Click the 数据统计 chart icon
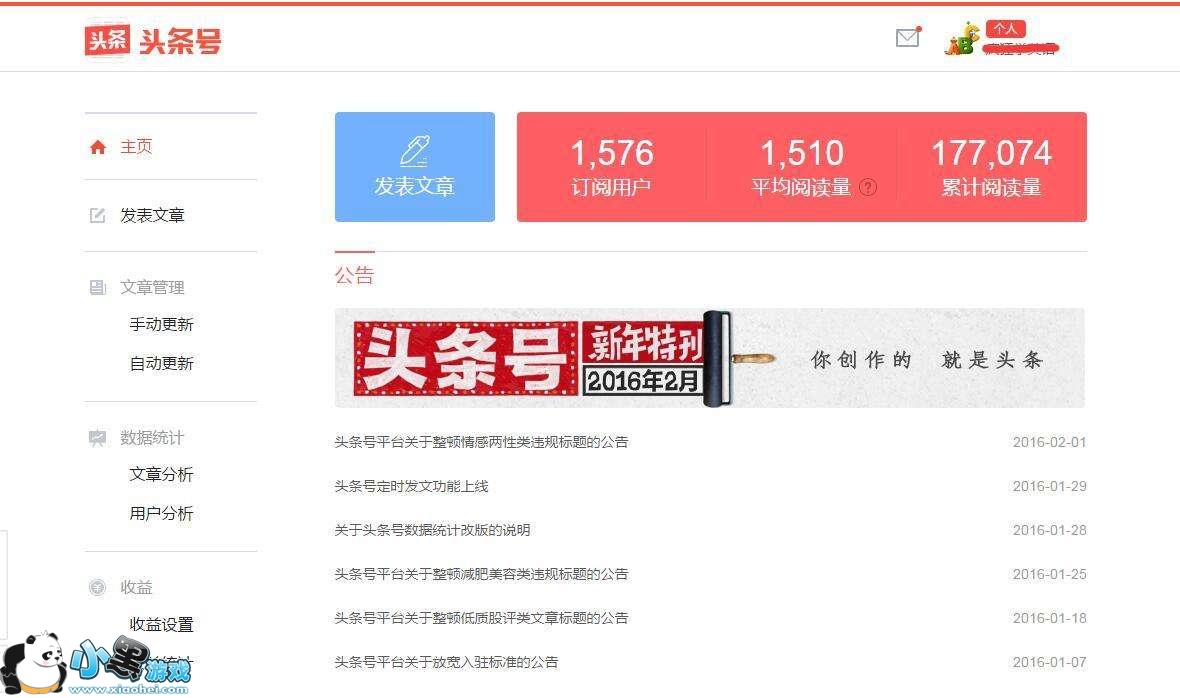Image resolution: width=1180 pixels, height=698 pixels. tap(98, 438)
